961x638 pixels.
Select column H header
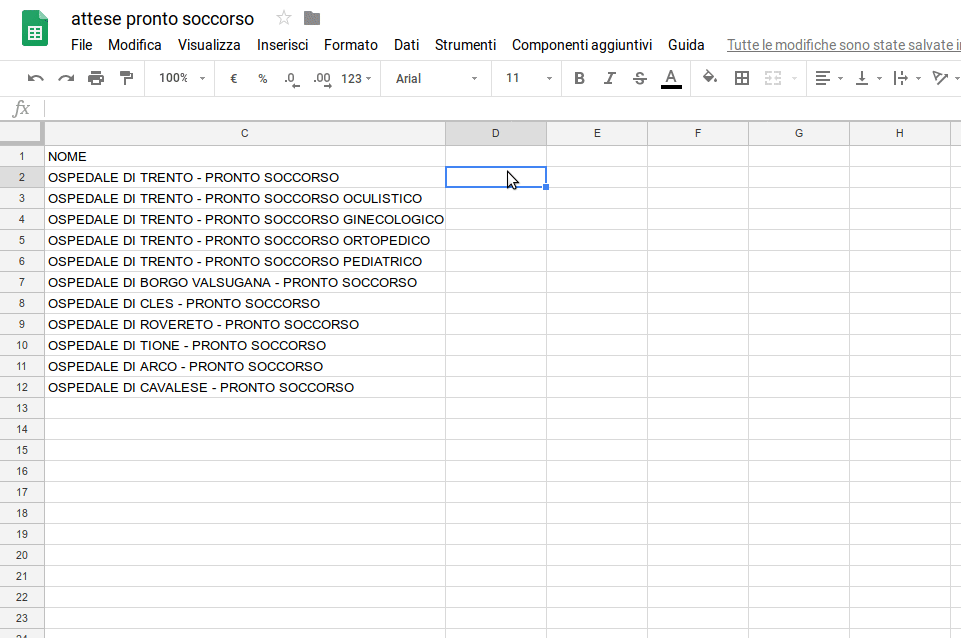coord(899,133)
